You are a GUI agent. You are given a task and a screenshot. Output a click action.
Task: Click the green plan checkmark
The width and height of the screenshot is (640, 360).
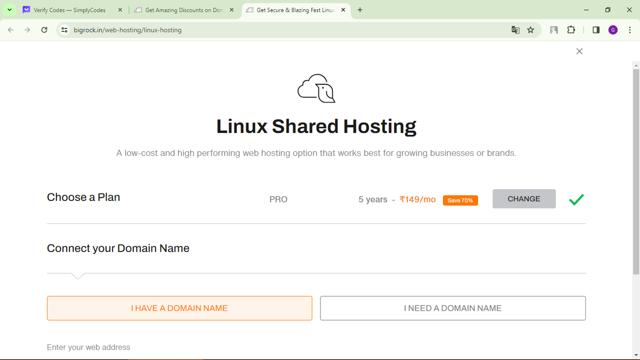(576, 199)
